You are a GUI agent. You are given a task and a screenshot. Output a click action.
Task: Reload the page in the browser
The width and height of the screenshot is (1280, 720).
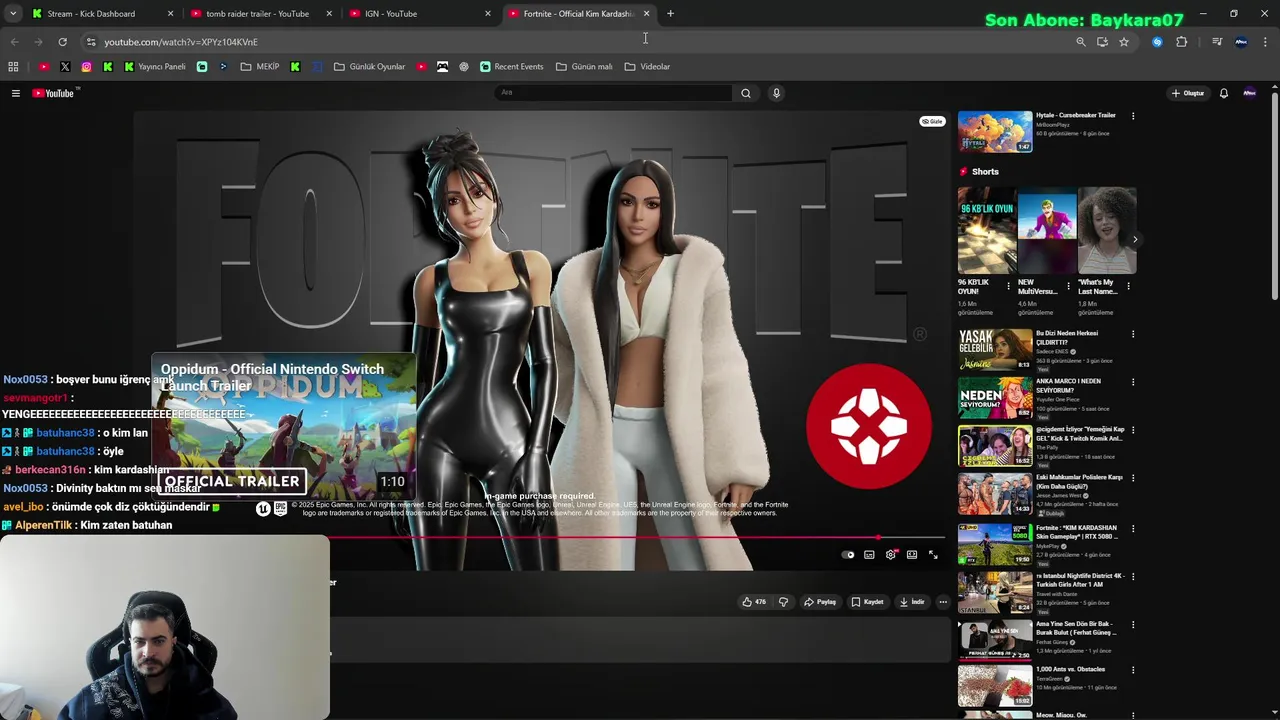pos(62,42)
